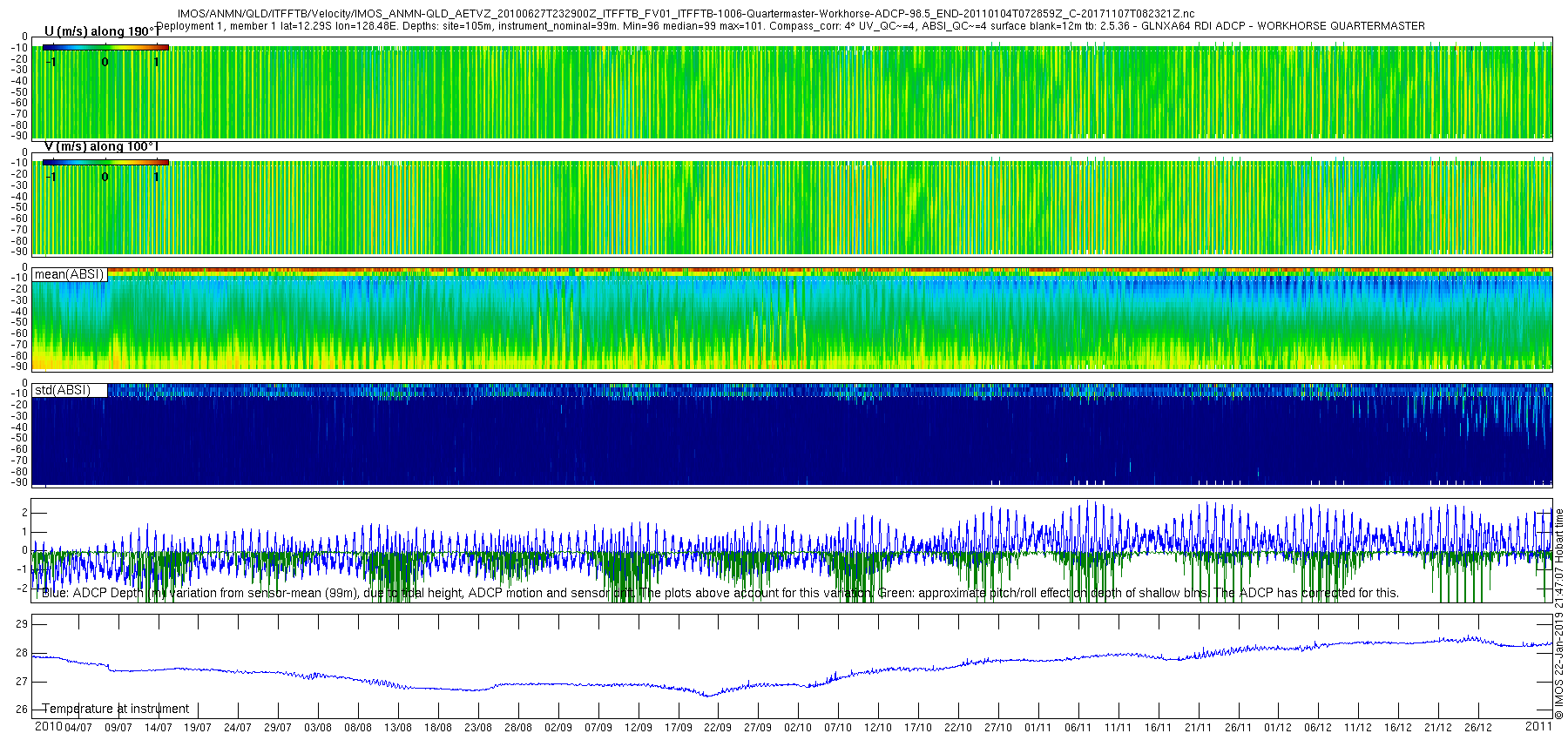Click the '16/12' date tick label
This screenshot has height=740, width=1568.
(1398, 728)
